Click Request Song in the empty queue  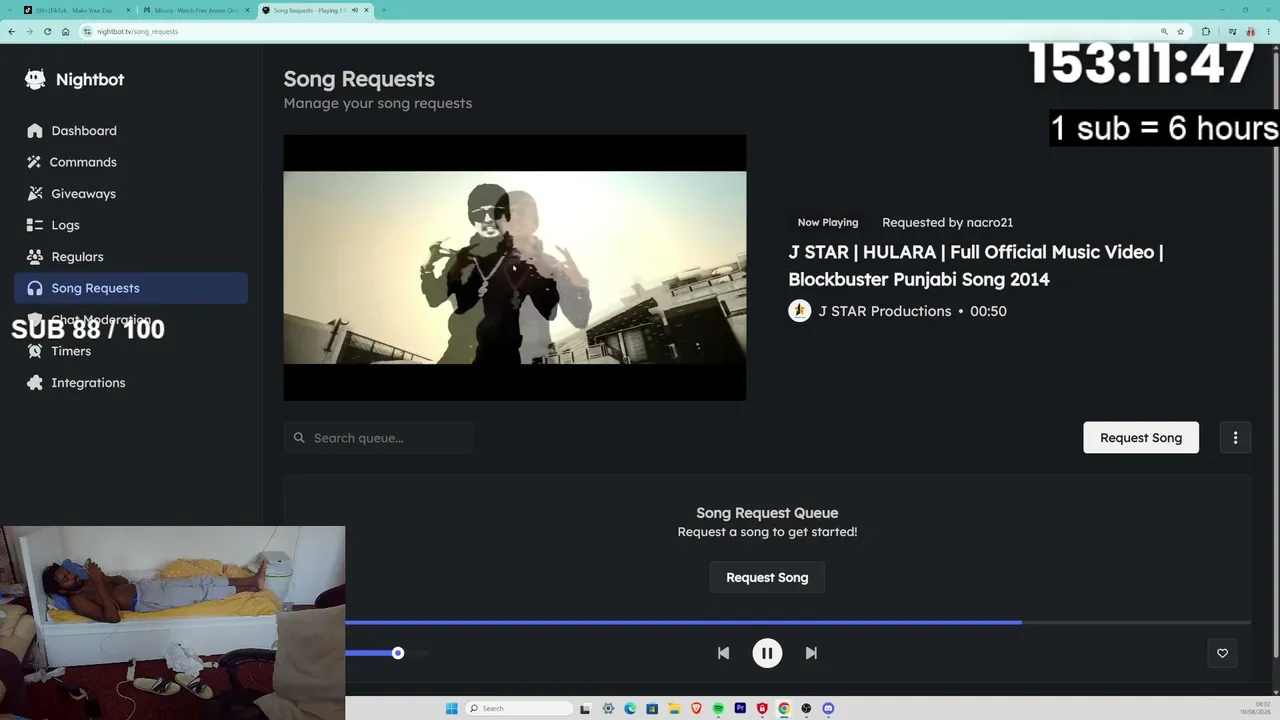767,577
